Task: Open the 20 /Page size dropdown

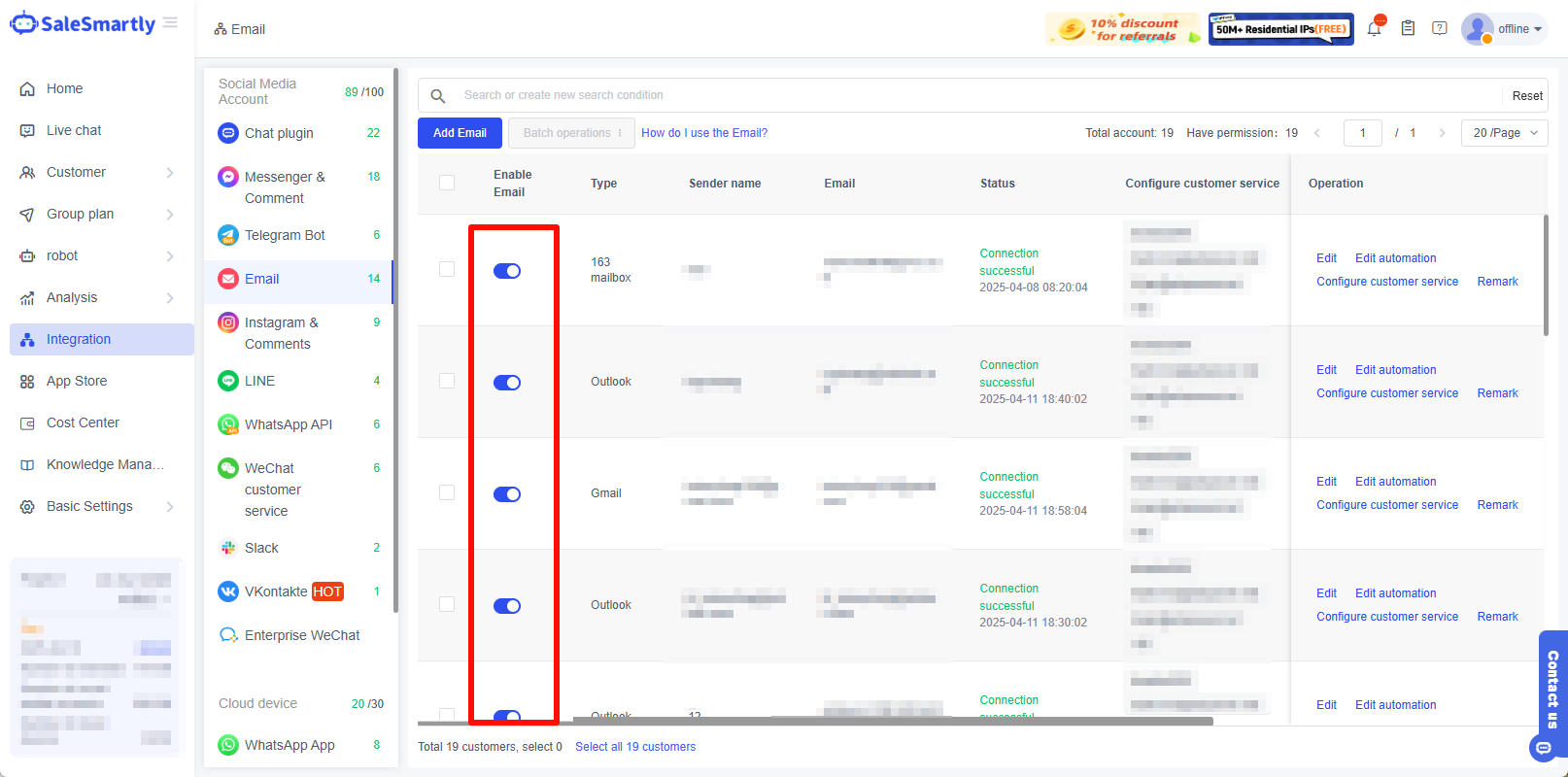Action: click(1504, 133)
